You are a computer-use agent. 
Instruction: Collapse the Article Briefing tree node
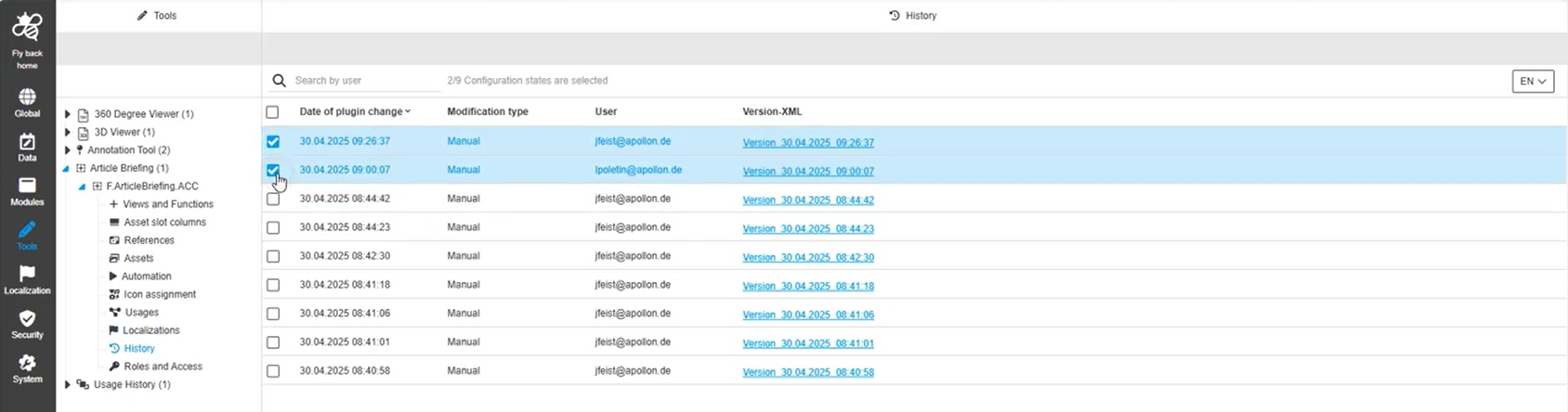tap(67, 169)
